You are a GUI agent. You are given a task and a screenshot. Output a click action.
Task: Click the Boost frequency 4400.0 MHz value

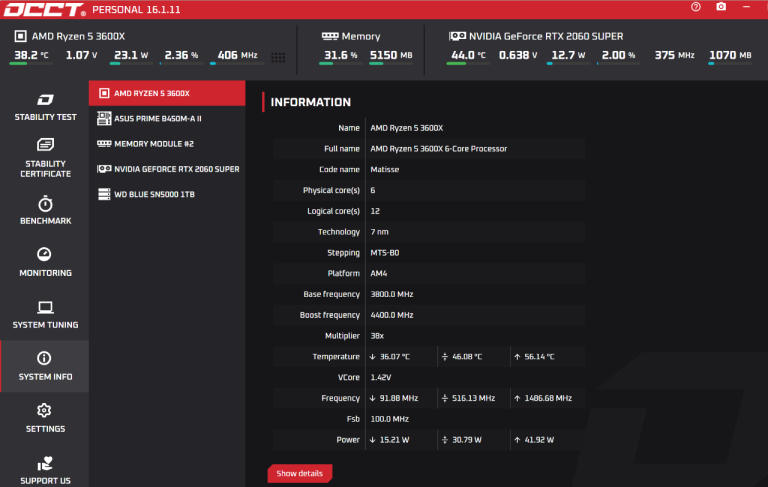(x=392, y=315)
